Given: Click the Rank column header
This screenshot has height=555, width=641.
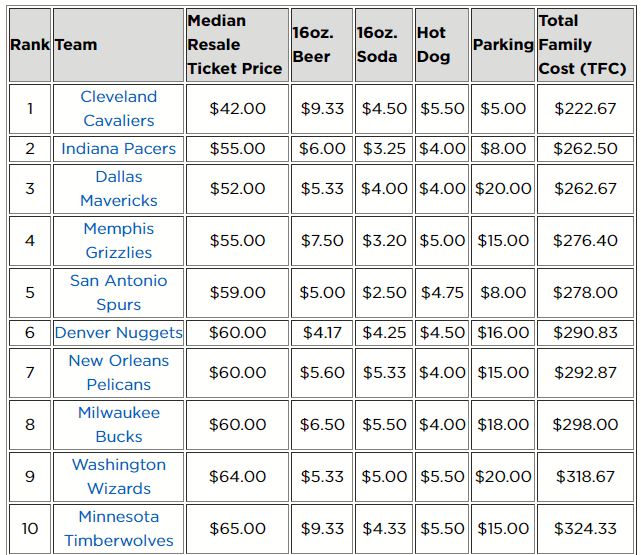Looking at the screenshot, I should (30, 45).
